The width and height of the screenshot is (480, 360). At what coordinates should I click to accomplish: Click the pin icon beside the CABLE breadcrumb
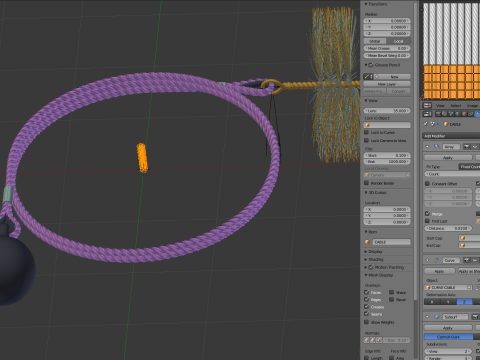coord(425,124)
